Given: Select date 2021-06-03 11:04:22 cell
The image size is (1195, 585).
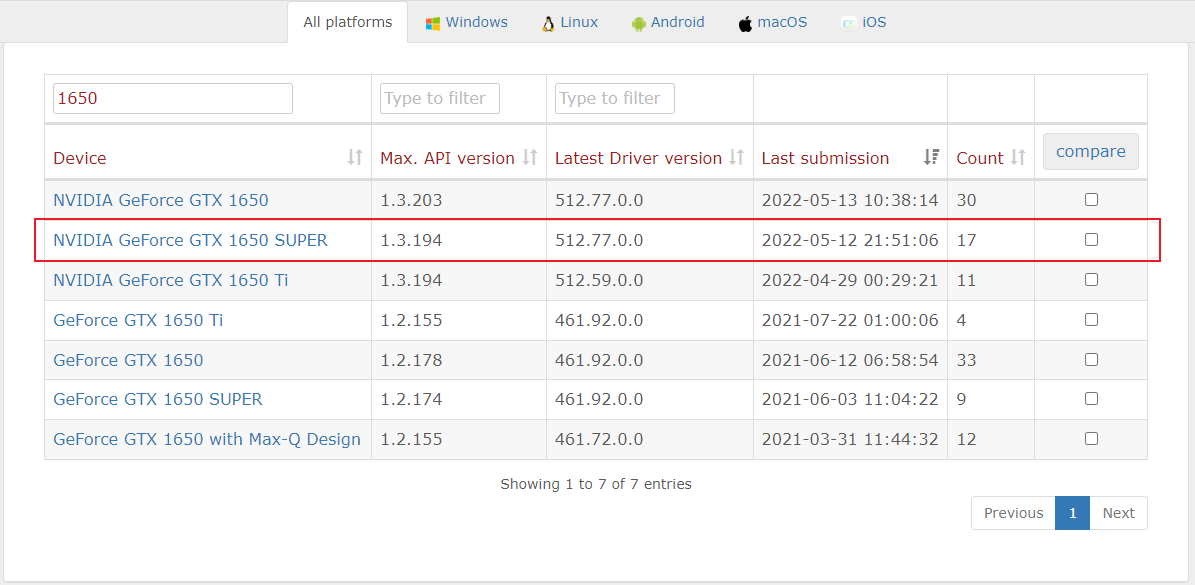Looking at the screenshot, I should click(x=850, y=399).
